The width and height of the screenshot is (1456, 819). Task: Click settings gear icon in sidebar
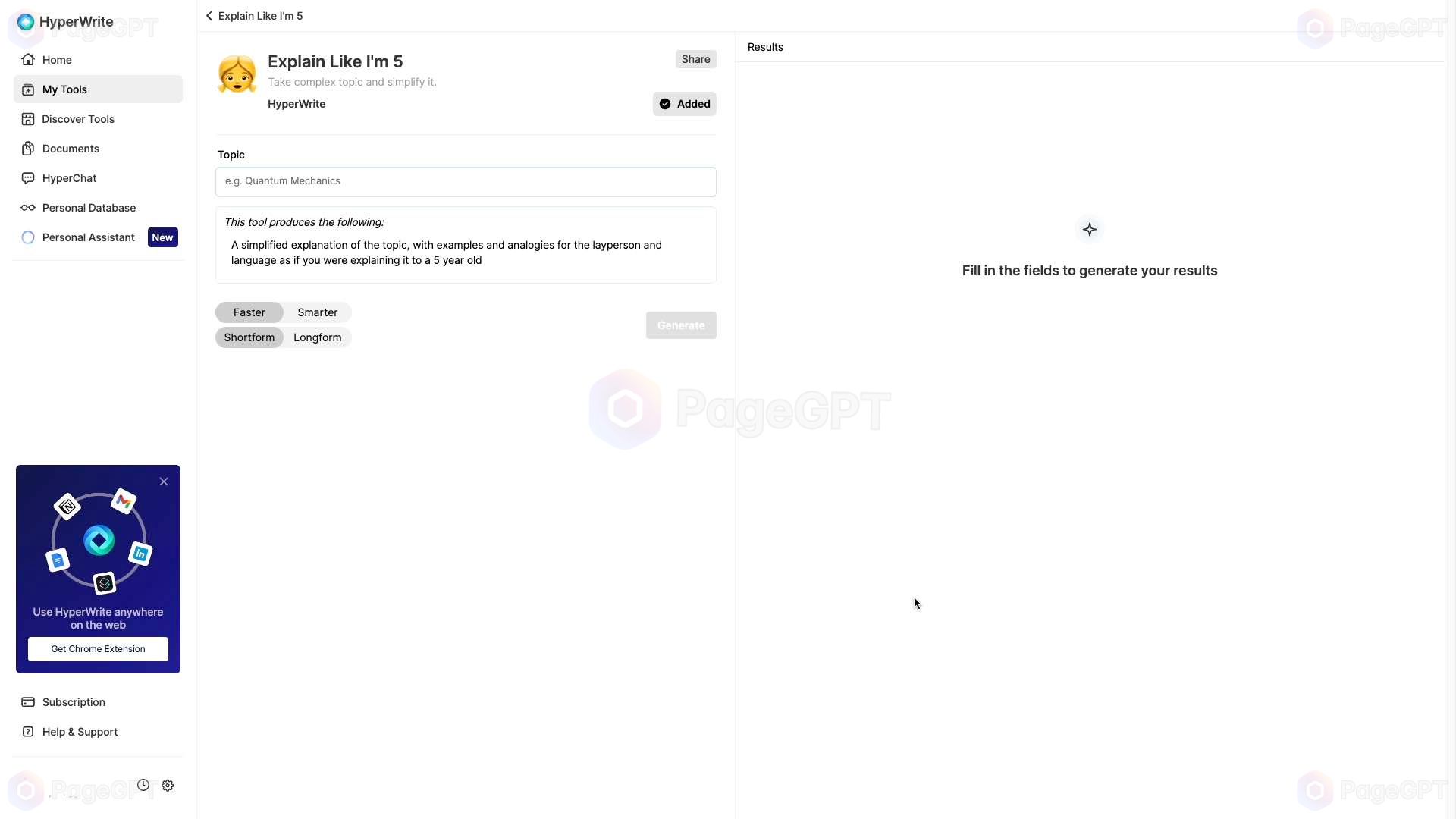click(x=167, y=786)
